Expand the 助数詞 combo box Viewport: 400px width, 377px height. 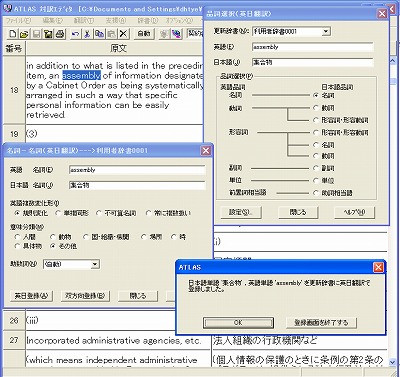(95, 264)
